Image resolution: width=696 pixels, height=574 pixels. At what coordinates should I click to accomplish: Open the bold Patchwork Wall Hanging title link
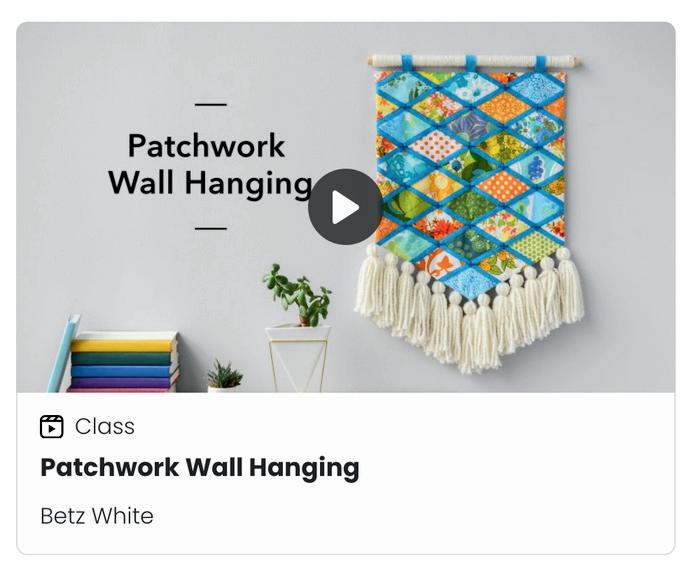click(x=200, y=468)
